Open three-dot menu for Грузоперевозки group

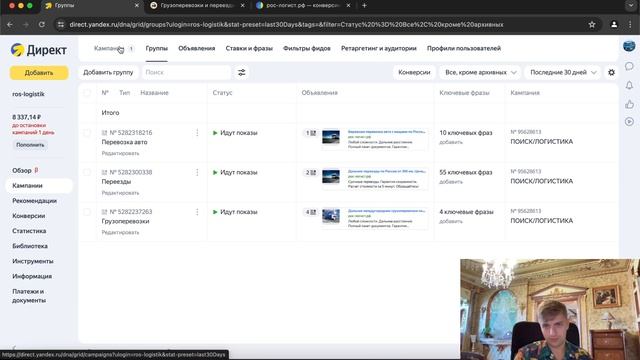197,212
